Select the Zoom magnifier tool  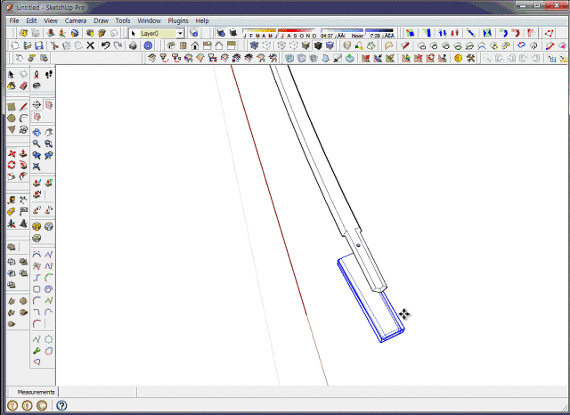tap(36, 144)
